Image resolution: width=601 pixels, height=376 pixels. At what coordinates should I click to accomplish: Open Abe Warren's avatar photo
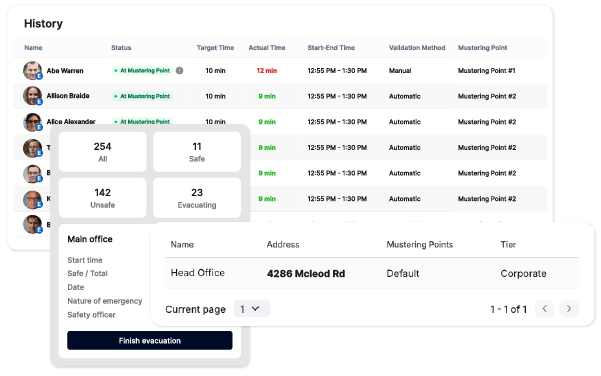(33, 71)
